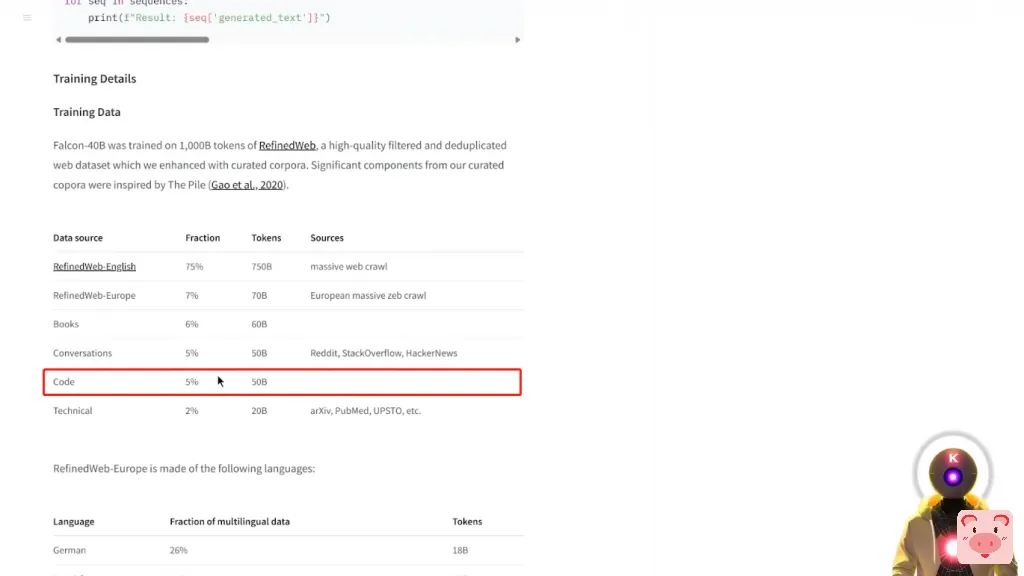This screenshot has width=1024, height=576.
Task: Click the Sources column header
Action: 327,238
